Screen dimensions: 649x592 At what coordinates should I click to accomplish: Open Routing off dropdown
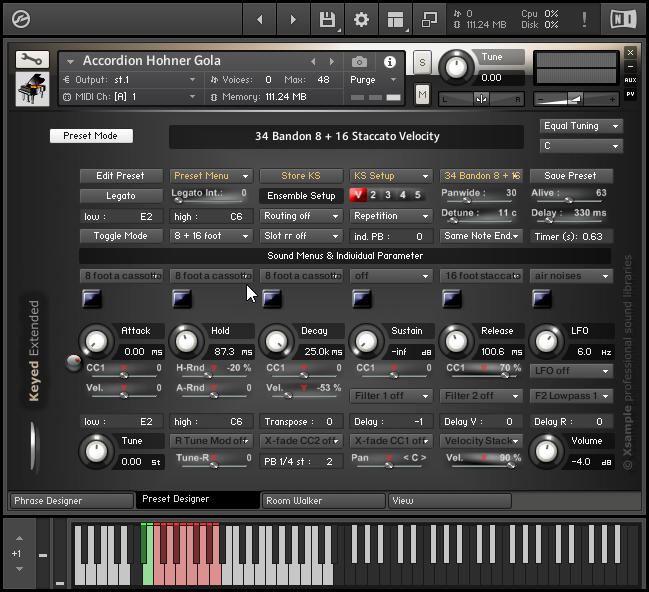[301, 216]
